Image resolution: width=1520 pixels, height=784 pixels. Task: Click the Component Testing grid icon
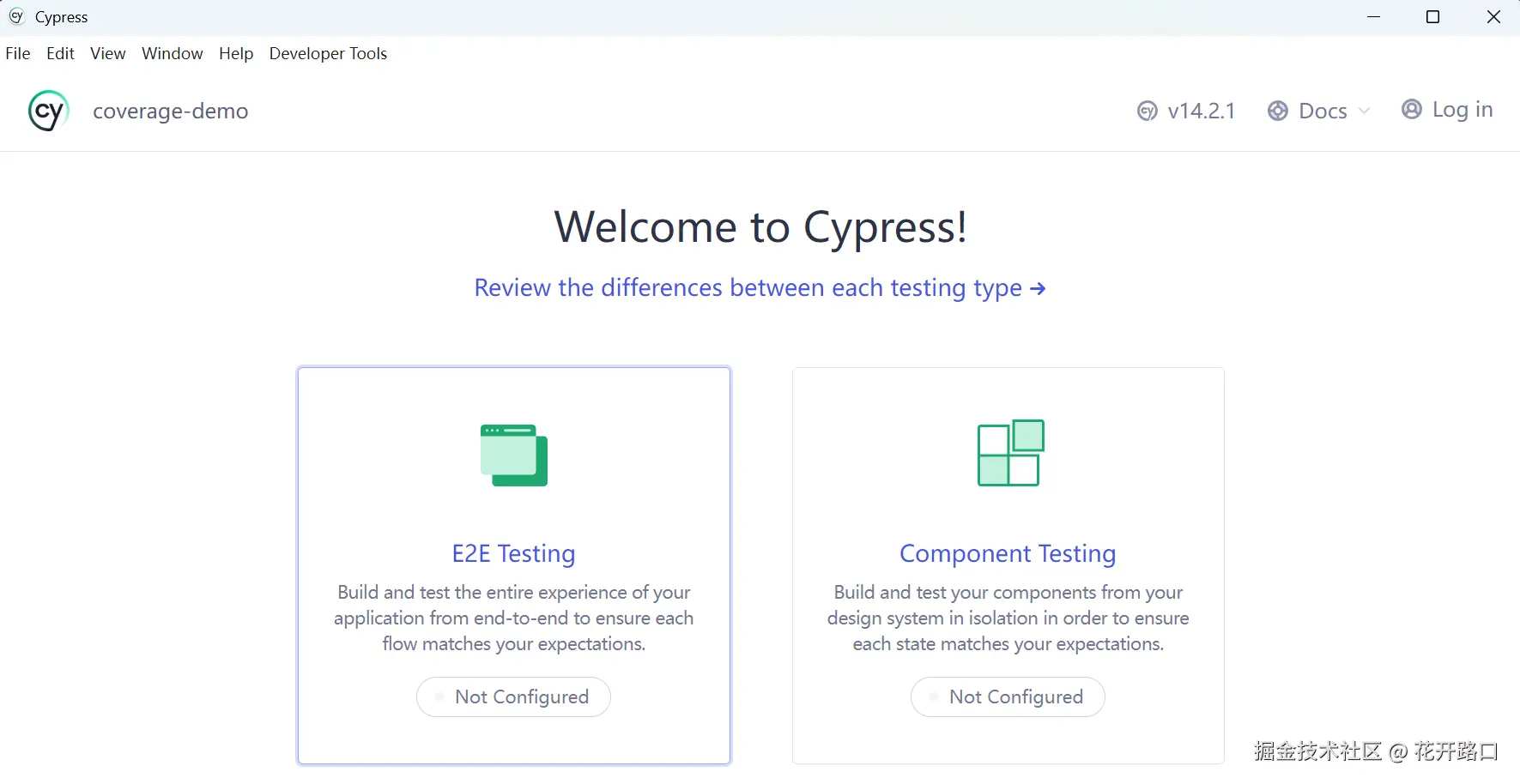(1011, 453)
